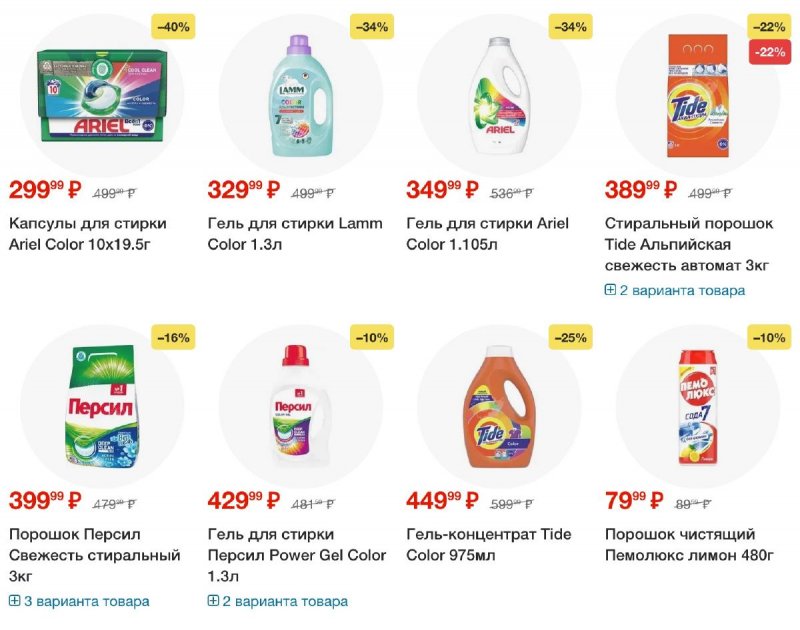Open the orange Tide Color bottle image

[499, 407]
